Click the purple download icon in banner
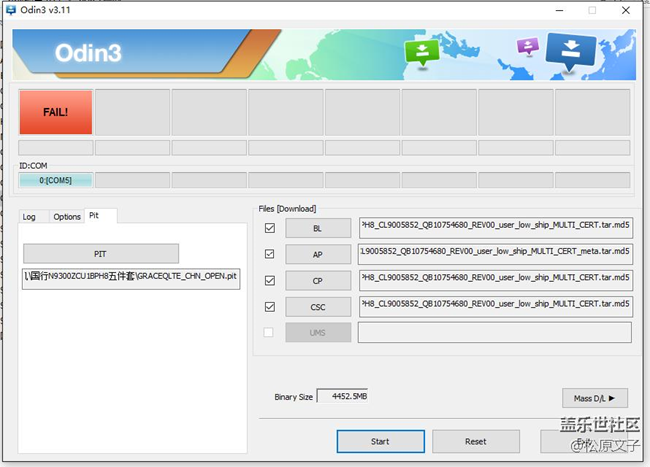Image resolution: width=650 pixels, height=467 pixels. [527, 47]
